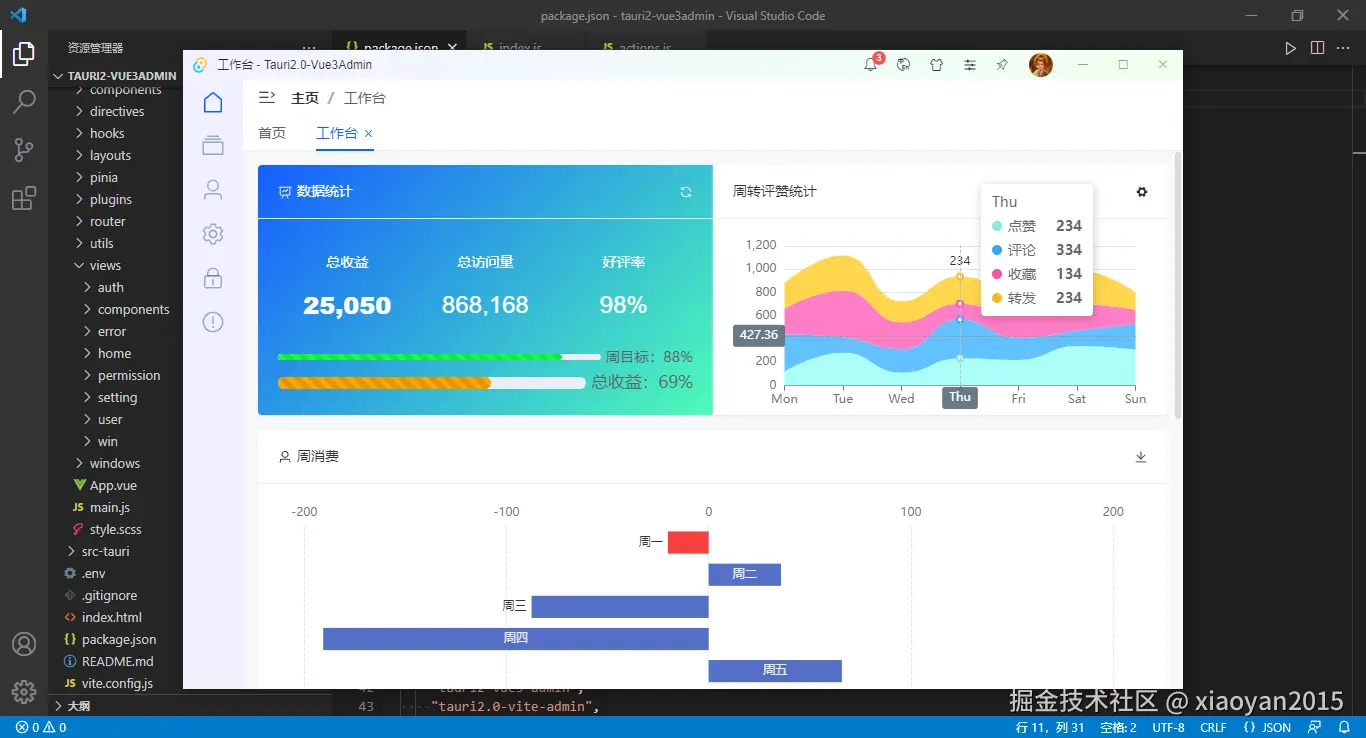Open settings gear on 周转评赞统计 chart
The image size is (1366, 738).
coord(1141,192)
